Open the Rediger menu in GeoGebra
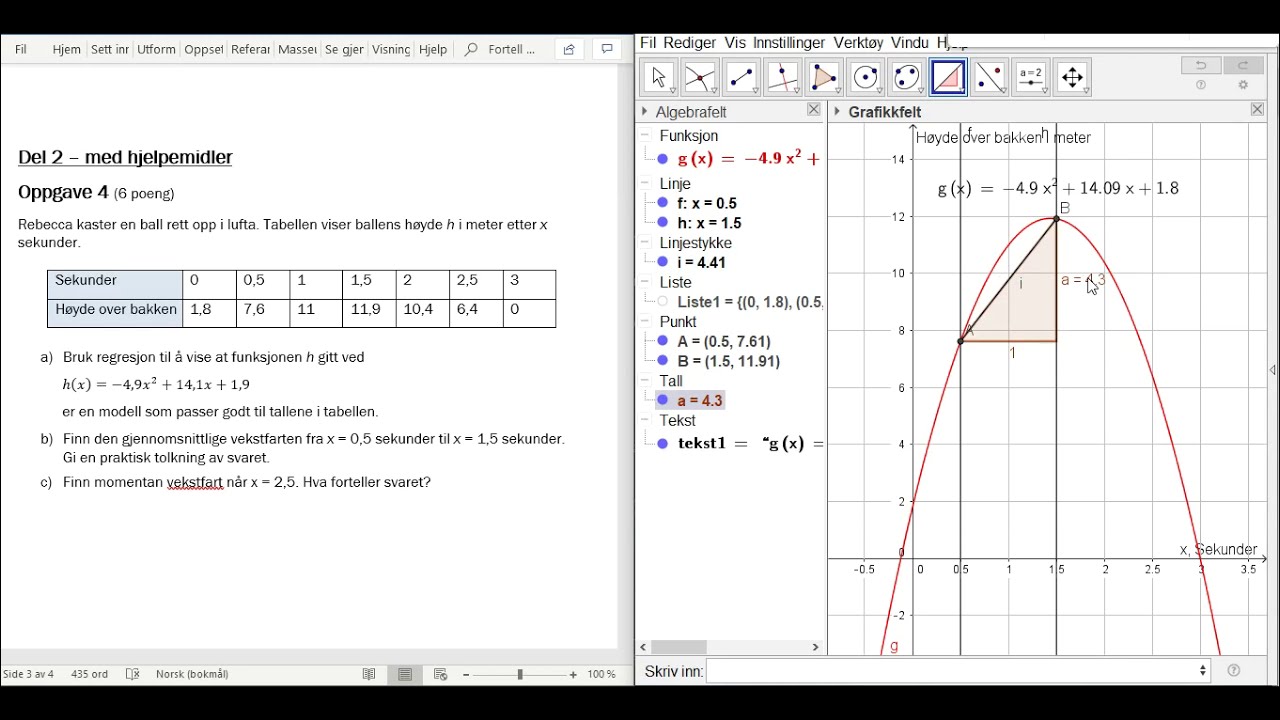1280x720 pixels. pyautogui.click(x=690, y=43)
